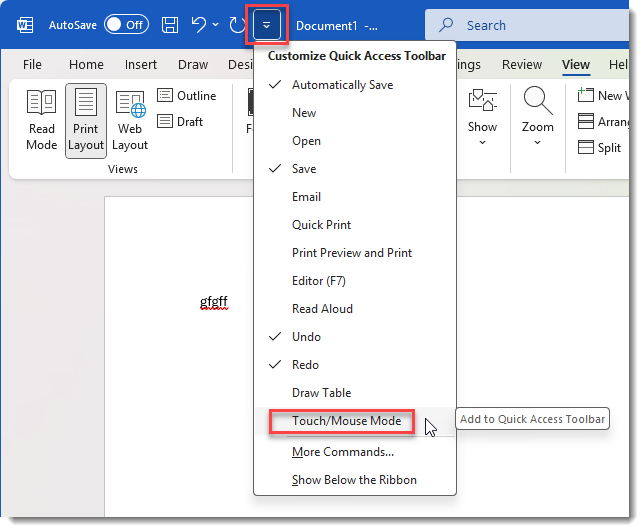Uncheck Automatically Save in the menu
Viewport: 644px width, 532px height.
(x=355, y=85)
